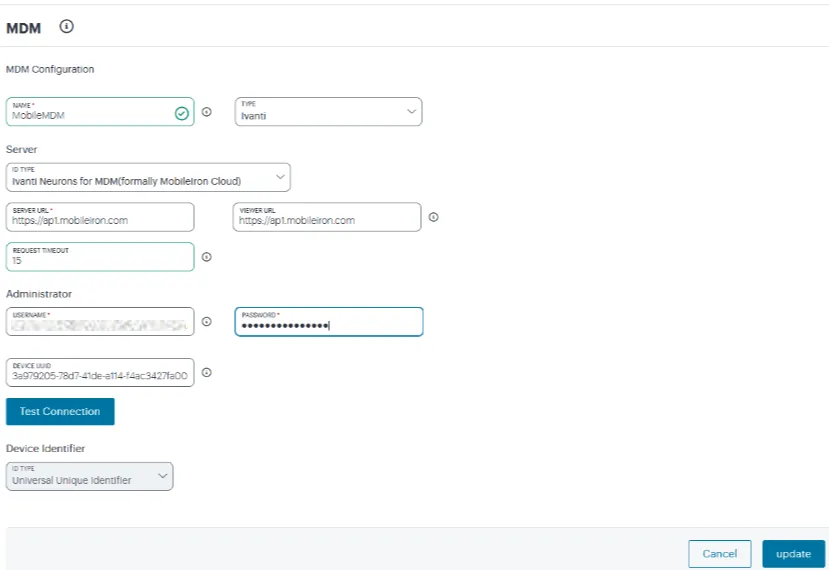Click the update button

(x=794, y=554)
